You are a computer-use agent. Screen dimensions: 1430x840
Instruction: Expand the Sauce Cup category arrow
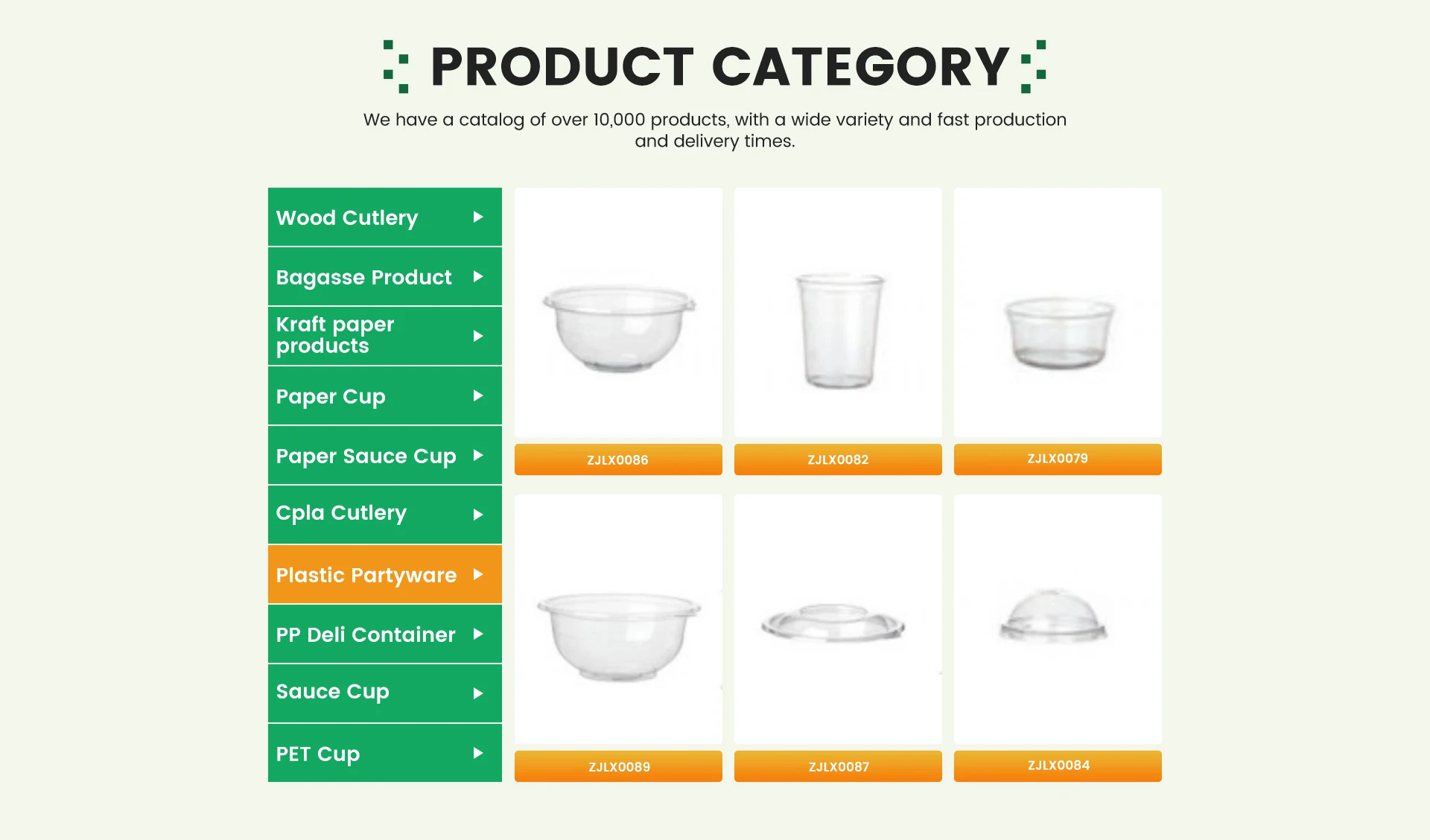[478, 693]
